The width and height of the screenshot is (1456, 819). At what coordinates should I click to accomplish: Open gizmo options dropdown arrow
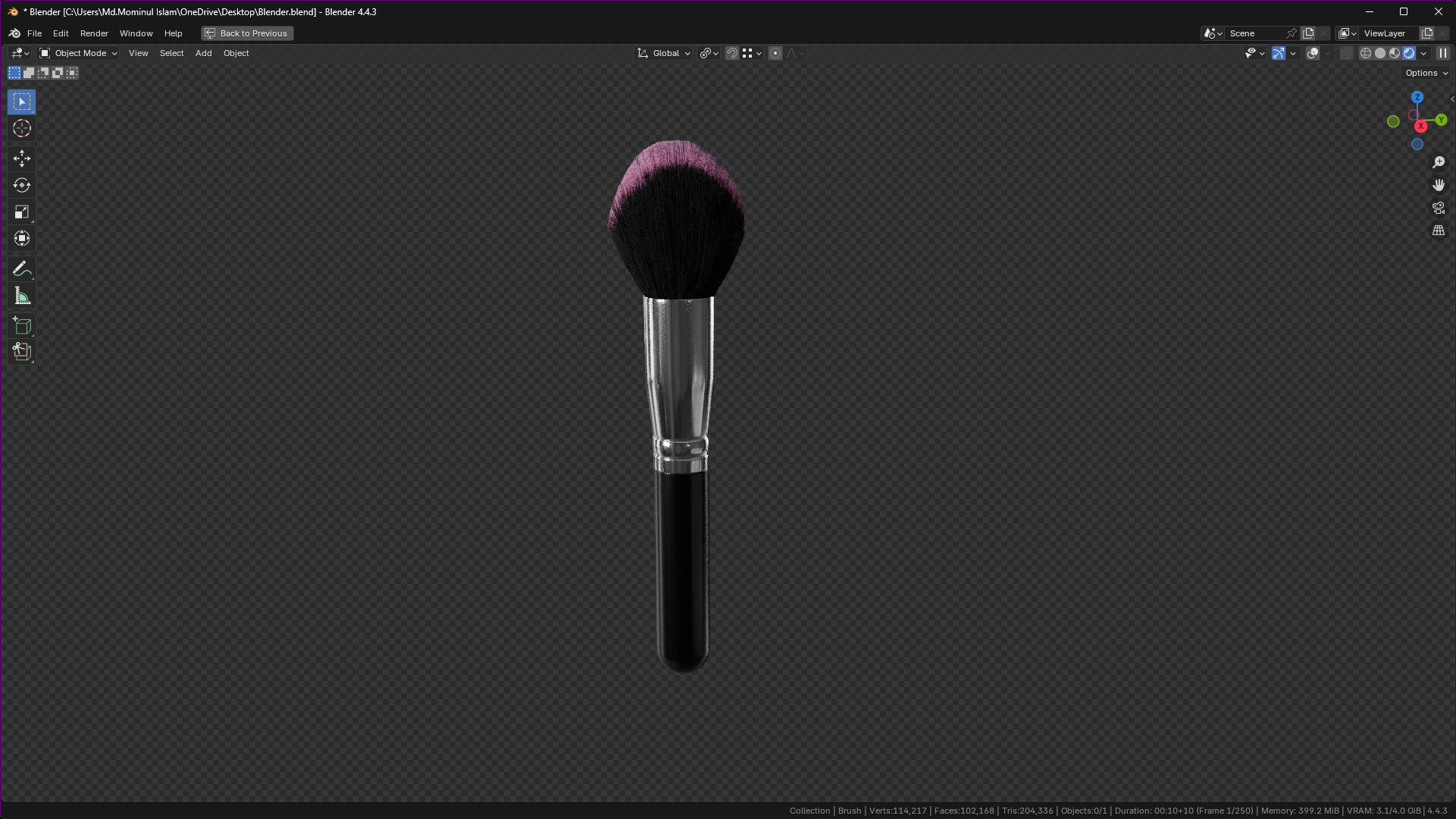point(1293,53)
